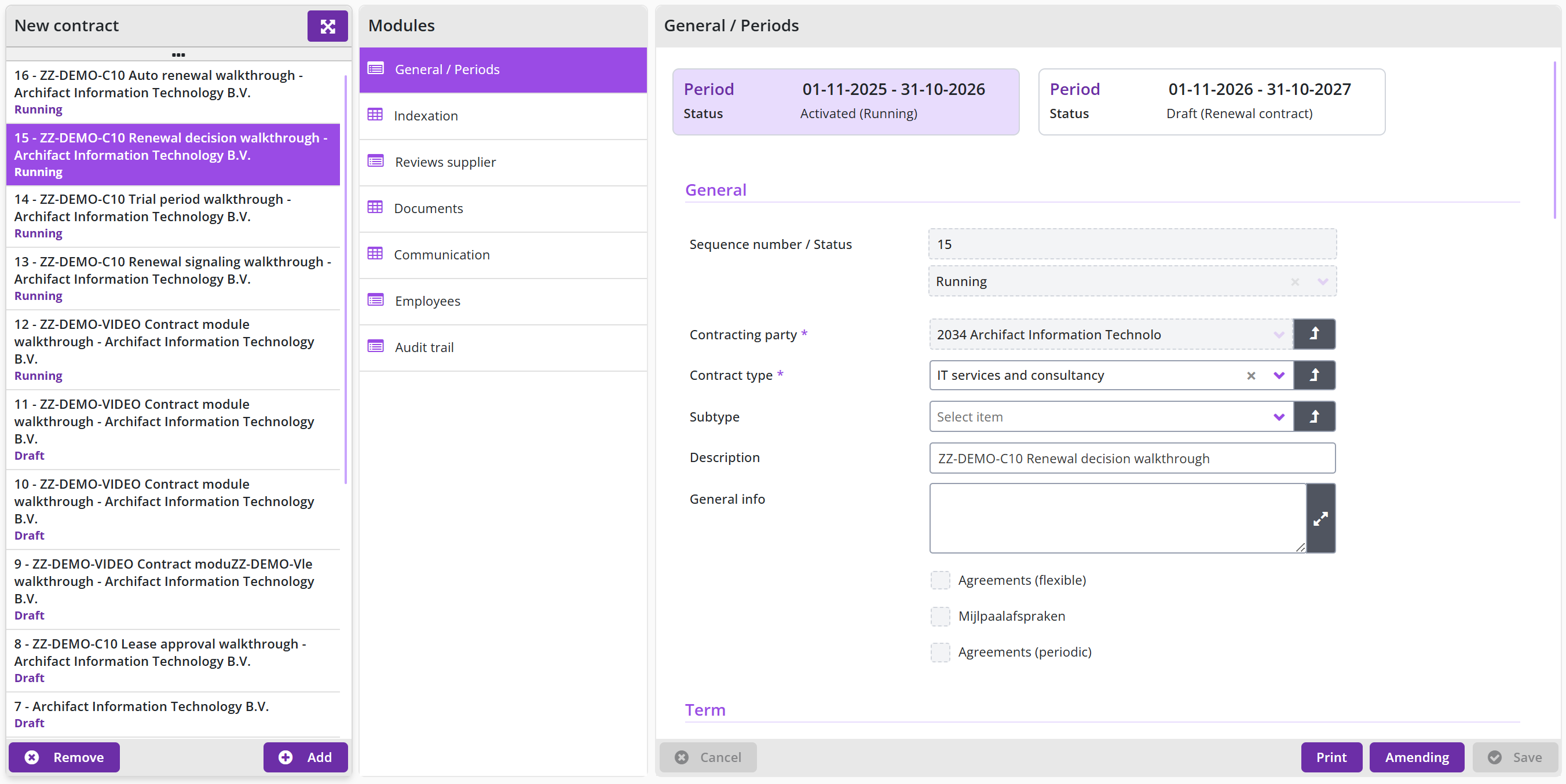
Task: Open the General / Periods module
Action: pos(503,69)
